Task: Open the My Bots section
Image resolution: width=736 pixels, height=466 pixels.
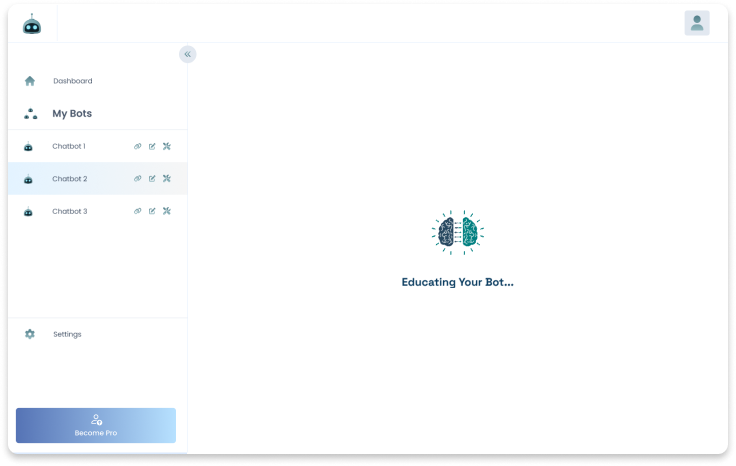Action: [72, 114]
